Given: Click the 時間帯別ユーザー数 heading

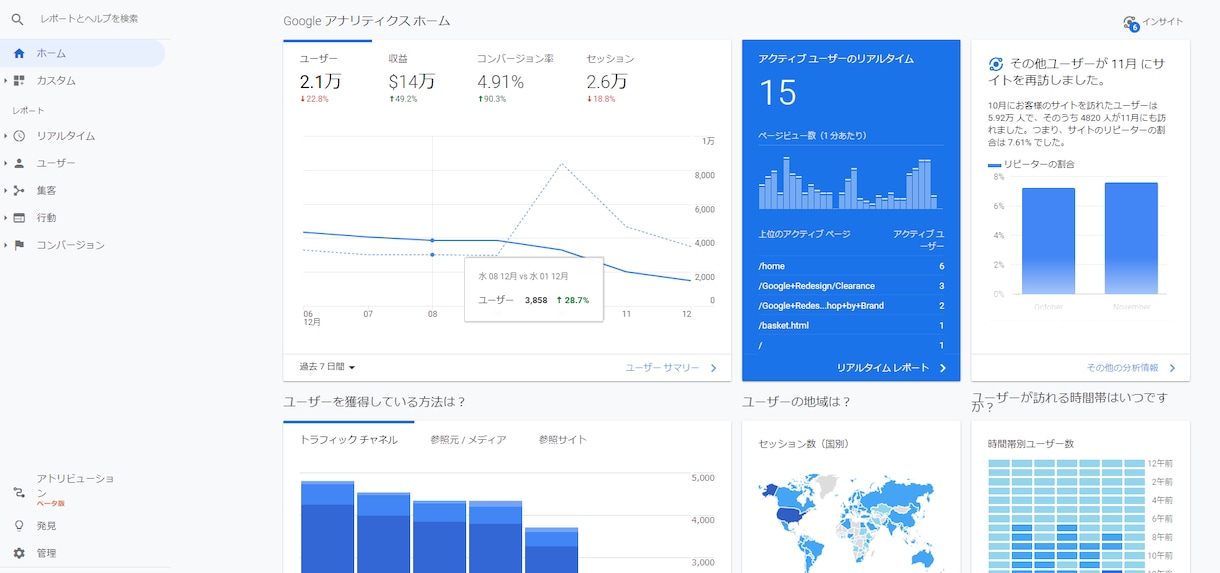Looking at the screenshot, I should [x=1030, y=444].
